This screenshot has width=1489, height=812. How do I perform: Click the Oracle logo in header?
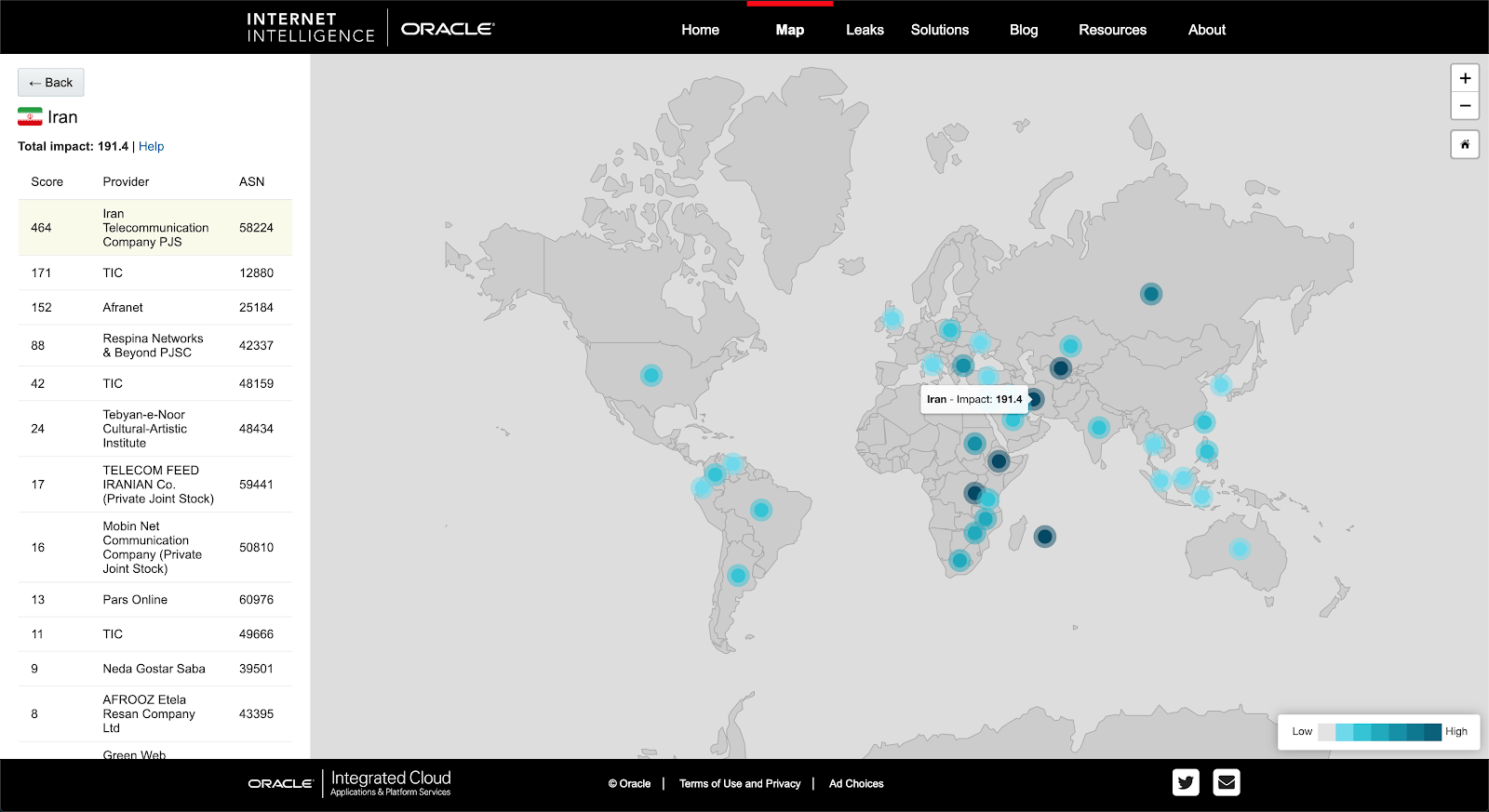[448, 29]
